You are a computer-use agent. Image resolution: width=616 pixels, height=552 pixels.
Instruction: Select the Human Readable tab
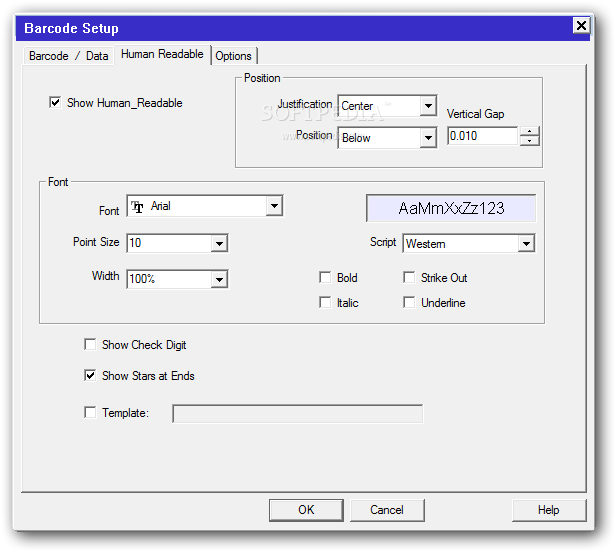(162, 54)
